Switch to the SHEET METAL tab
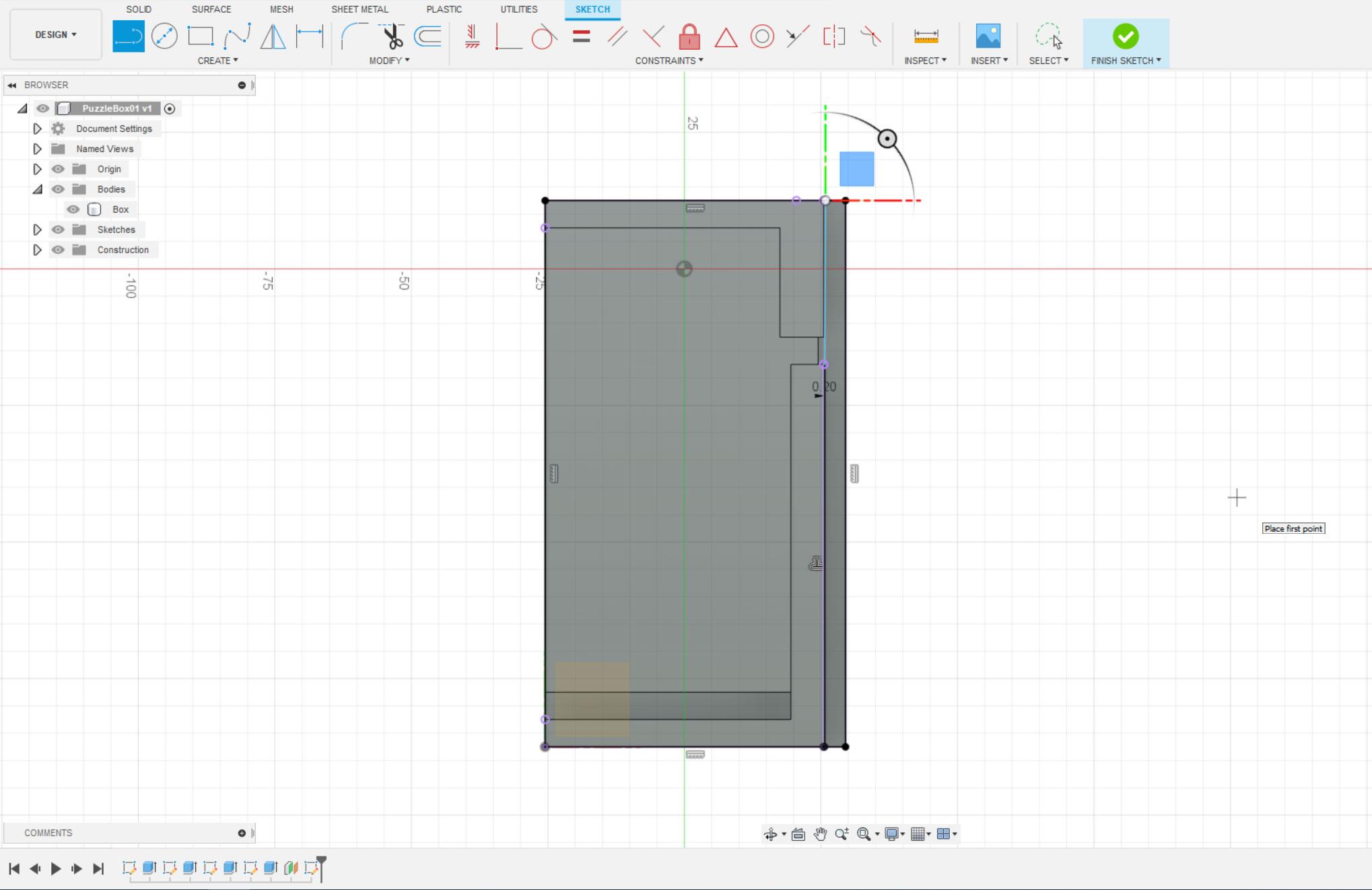Image resolution: width=1372 pixels, height=890 pixels. pos(359,9)
